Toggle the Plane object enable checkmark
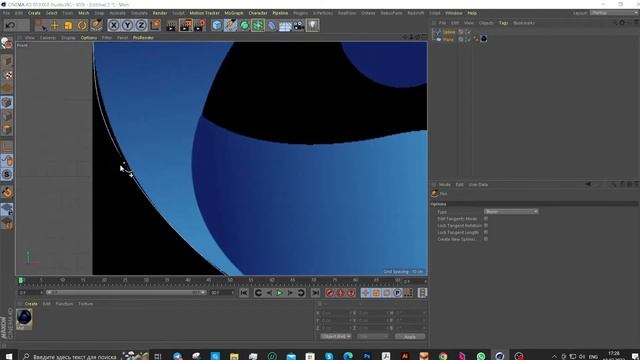640x360 pixels. tap(469, 39)
